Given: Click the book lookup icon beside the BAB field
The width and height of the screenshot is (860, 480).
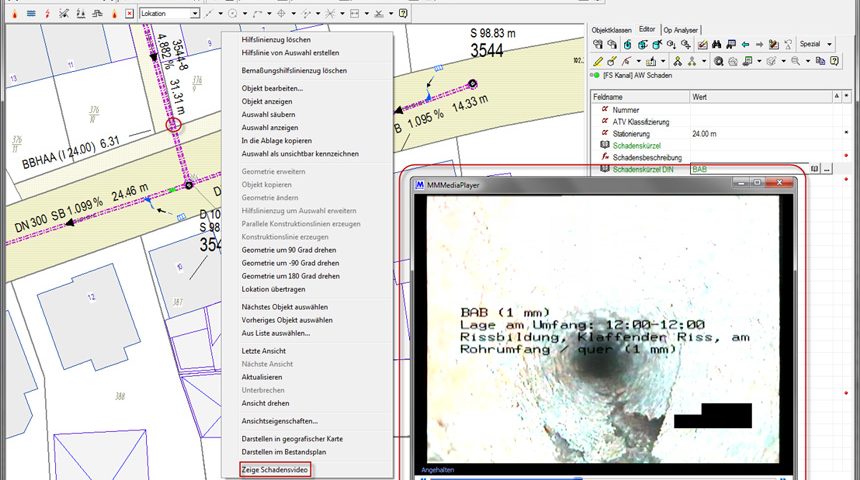Looking at the screenshot, I should pos(815,170).
